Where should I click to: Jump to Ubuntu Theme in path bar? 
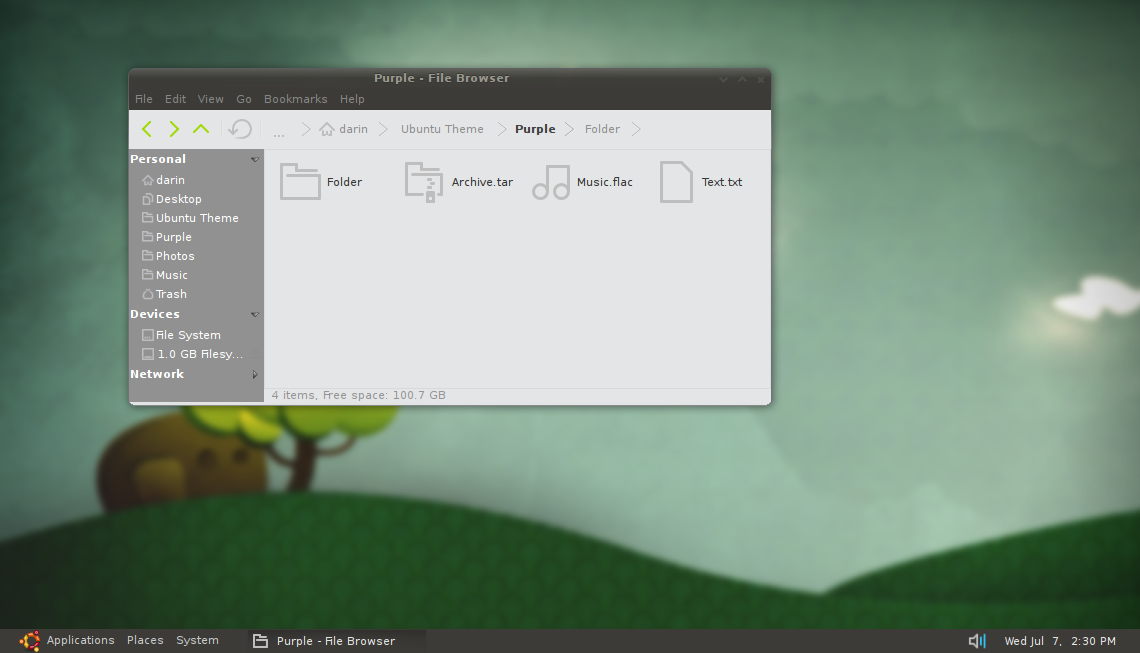point(442,129)
